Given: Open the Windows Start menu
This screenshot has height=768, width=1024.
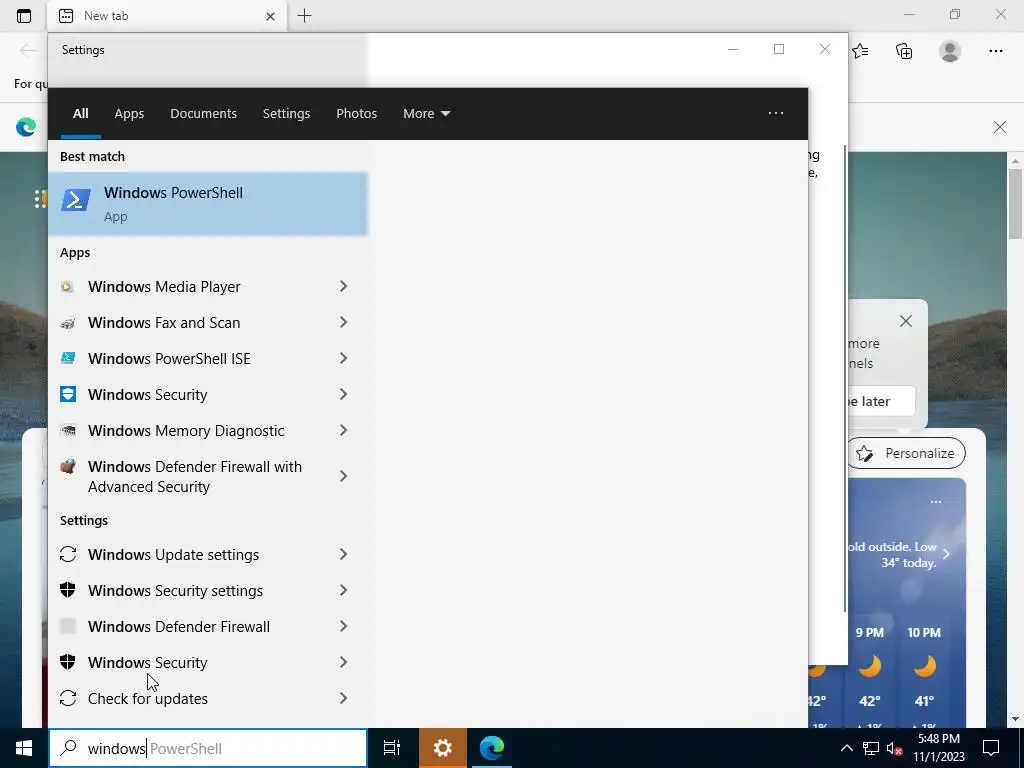Looking at the screenshot, I should click(x=24, y=748).
